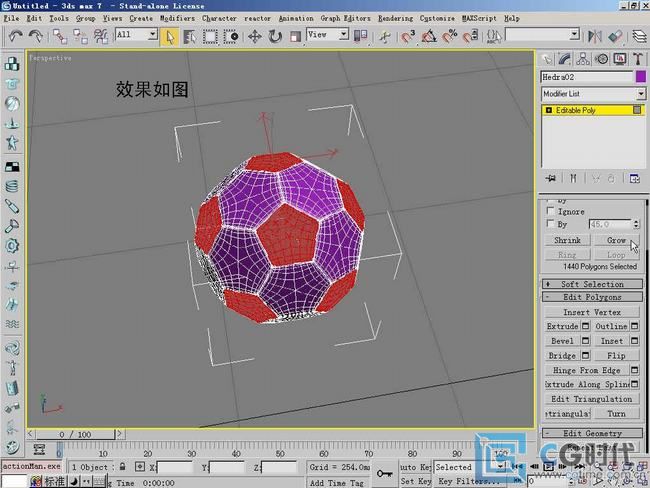The height and width of the screenshot is (488, 650).
Task: Select the Unlink Selection tool
Action: pos(80,36)
